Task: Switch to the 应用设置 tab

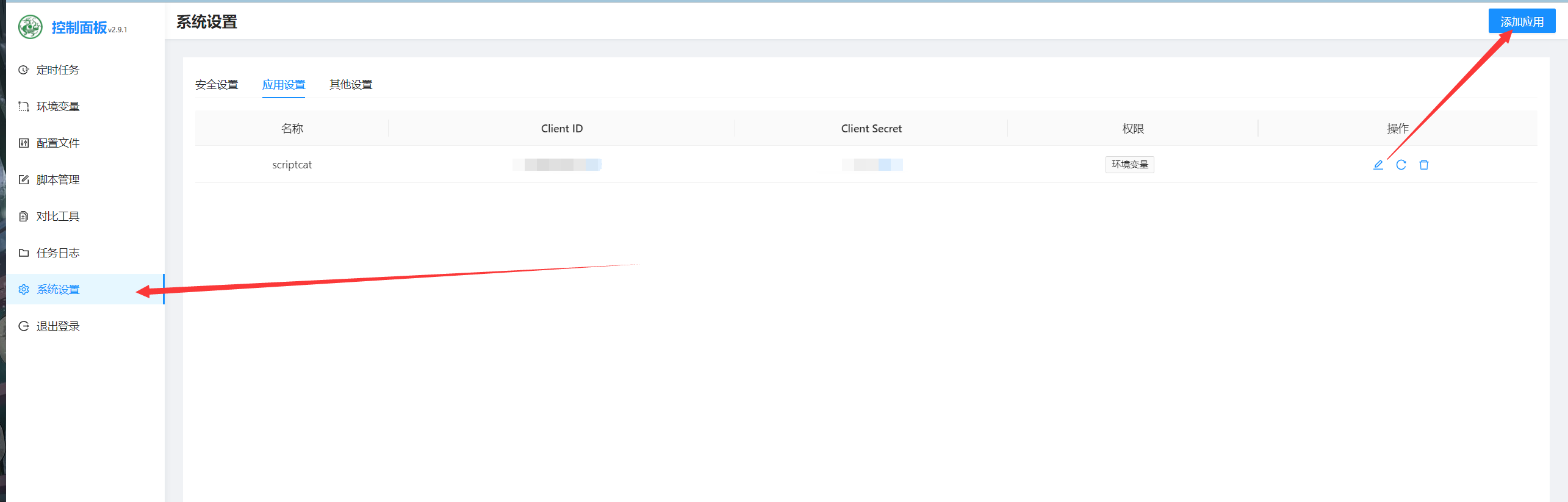Action: pyautogui.click(x=284, y=85)
